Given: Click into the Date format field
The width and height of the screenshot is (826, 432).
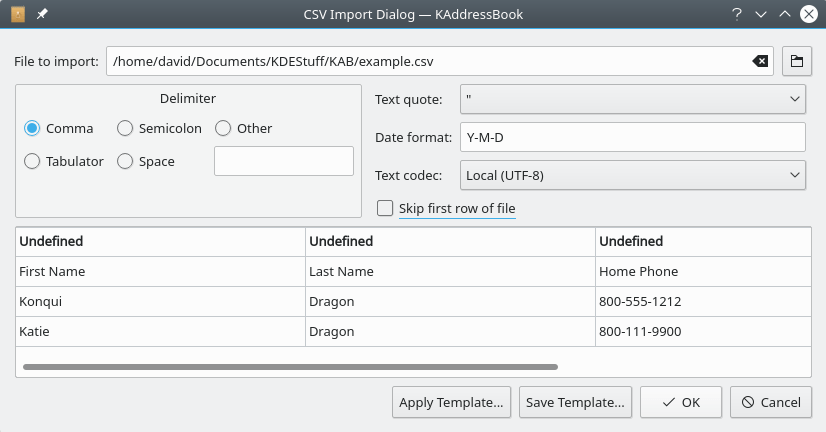Looking at the screenshot, I should [x=632, y=137].
